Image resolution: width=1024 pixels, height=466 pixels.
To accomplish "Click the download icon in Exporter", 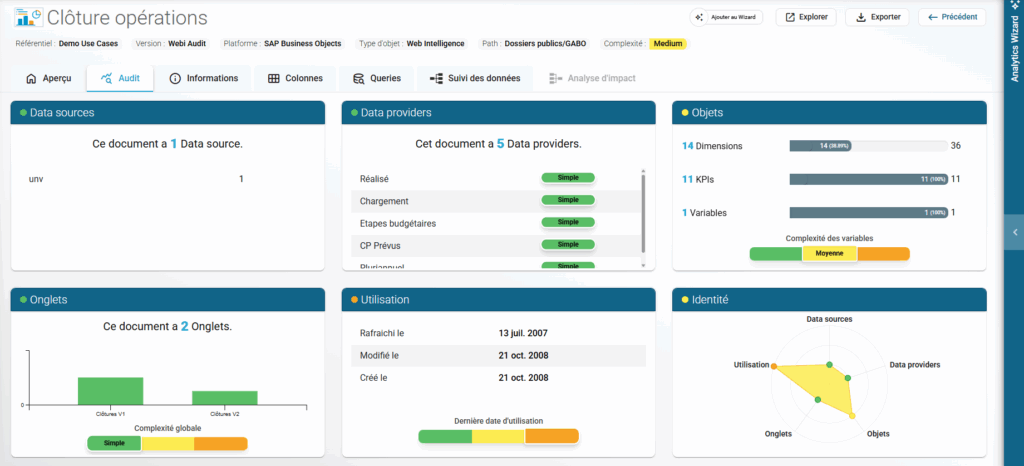I will click(x=861, y=17).
